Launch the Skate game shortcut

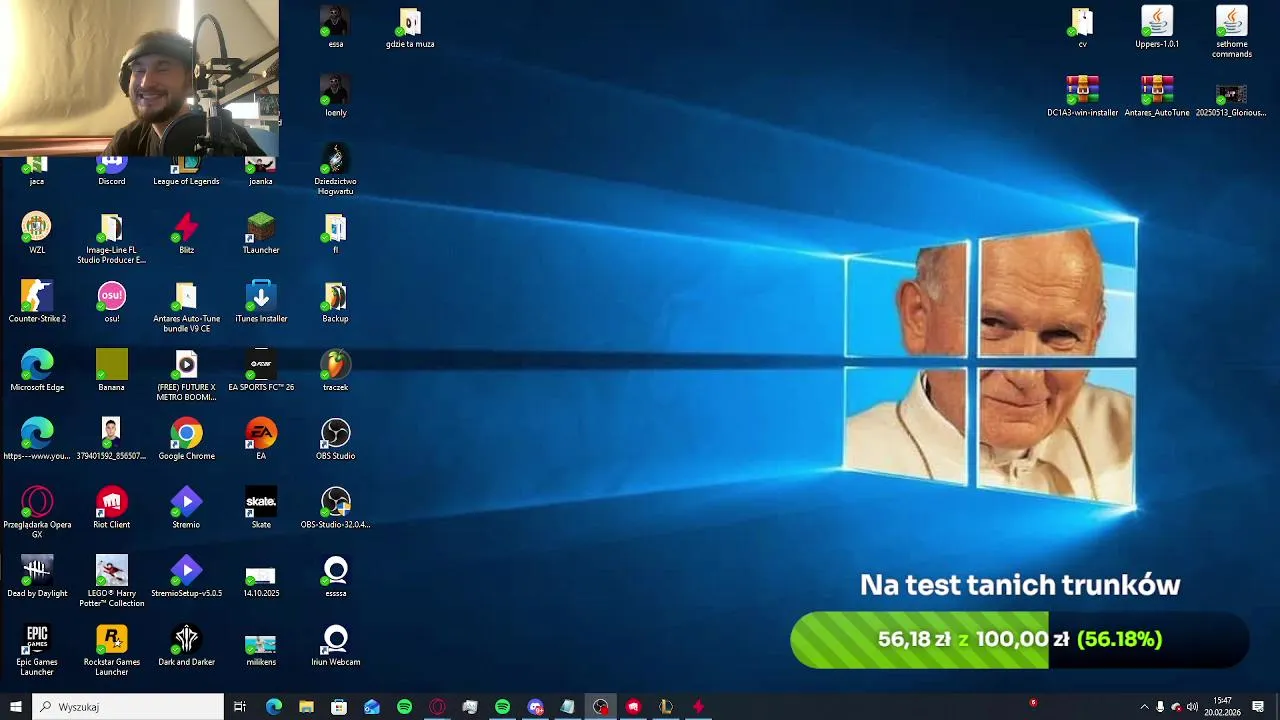click(x=261, y=508)
